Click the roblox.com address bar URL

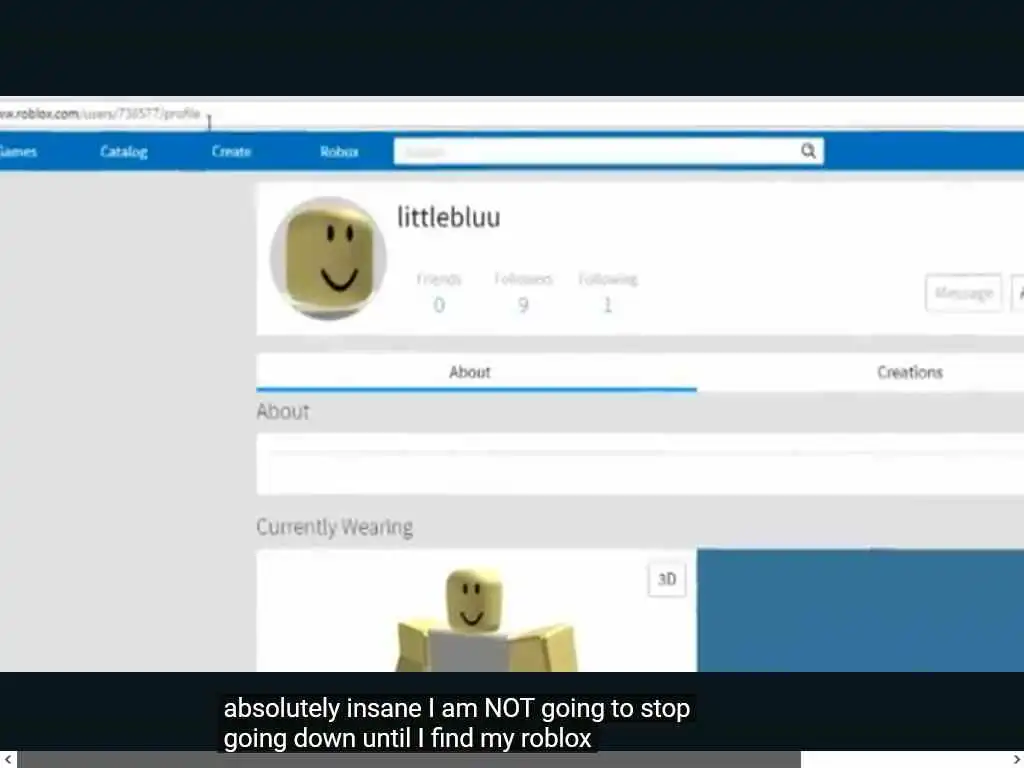pyautogui.click(x=100, y=114)
